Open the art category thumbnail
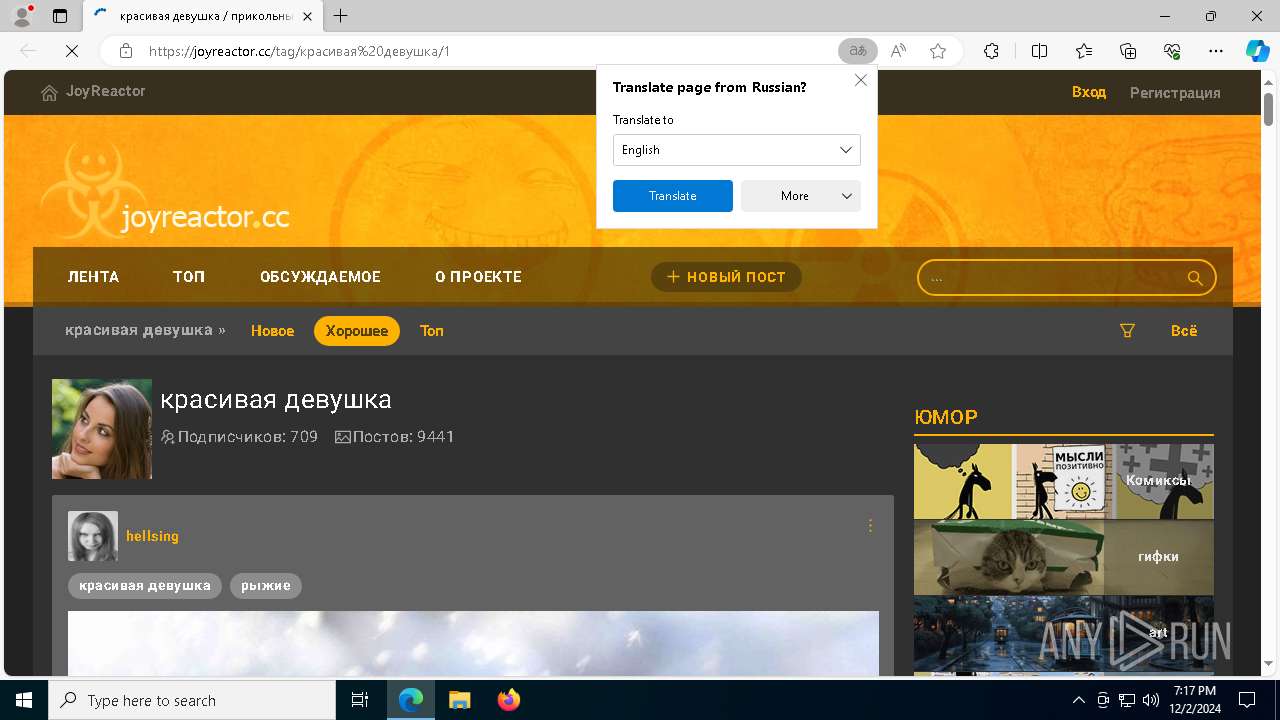The width and height of the screenshot is (1280, 720). click(x=1064, y=633)
